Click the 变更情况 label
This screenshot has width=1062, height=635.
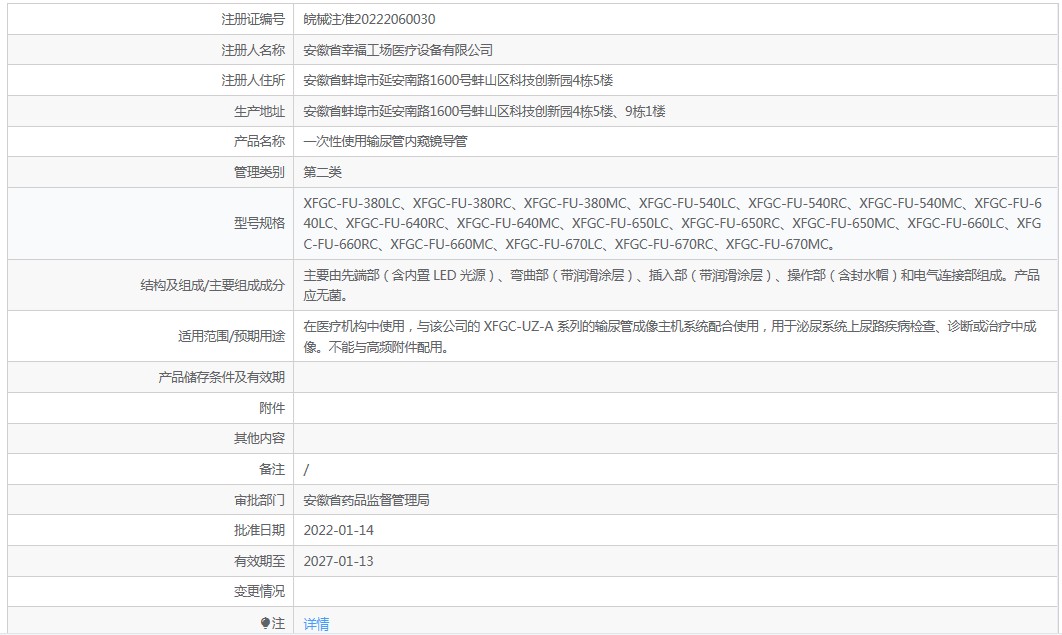tap(259, 592)
